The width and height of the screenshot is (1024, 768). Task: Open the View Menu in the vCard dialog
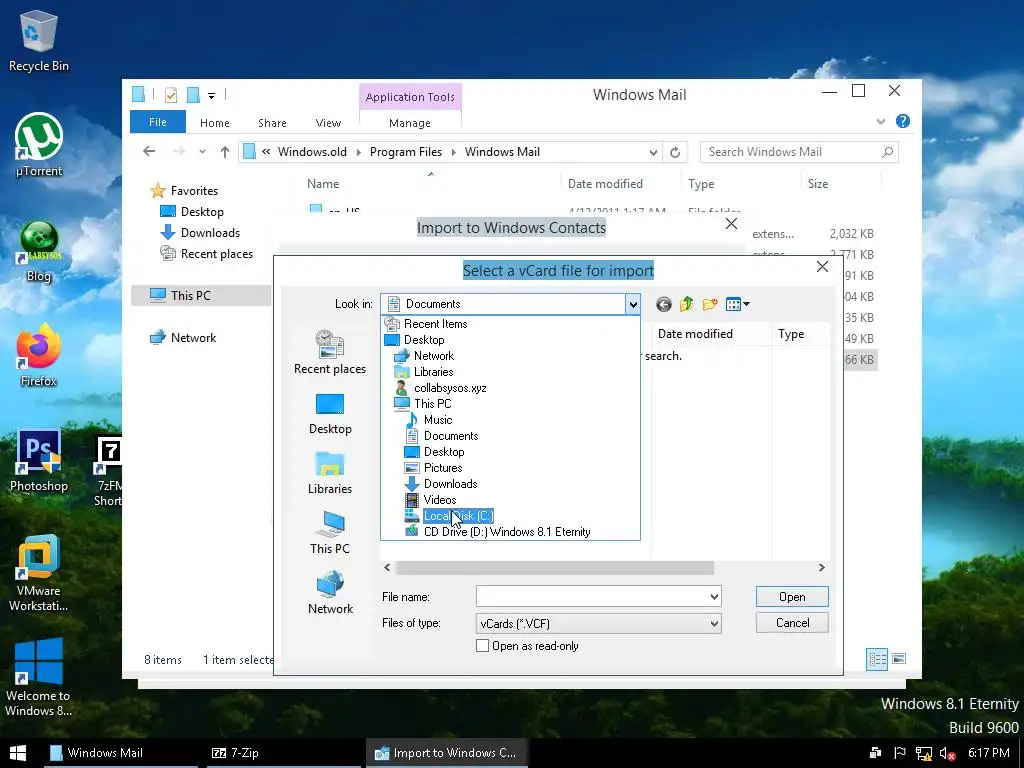coord(737,304)
